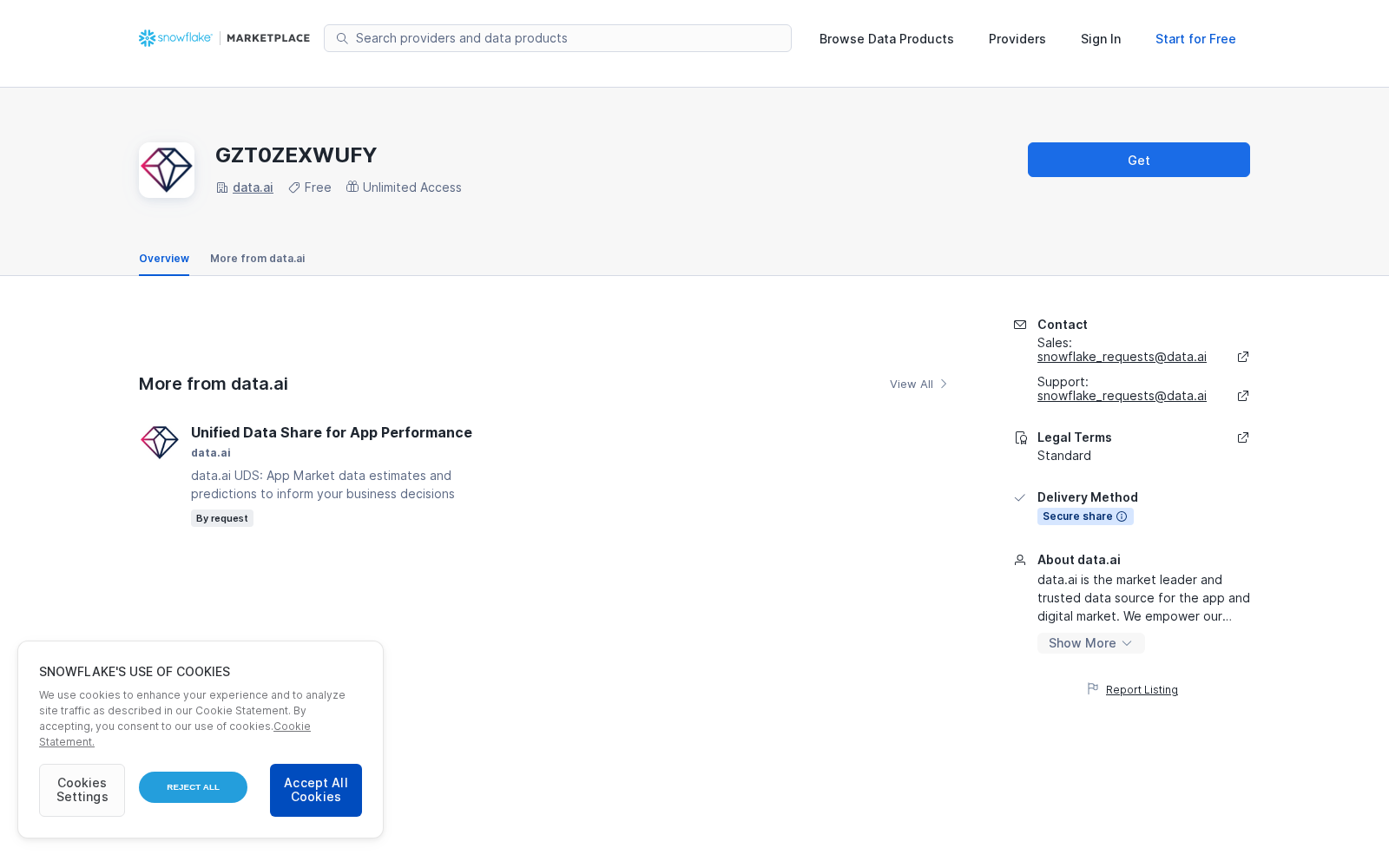Open Browse Data Products menu
Viewport: 1389px width, 868px height.
point(886,39)
